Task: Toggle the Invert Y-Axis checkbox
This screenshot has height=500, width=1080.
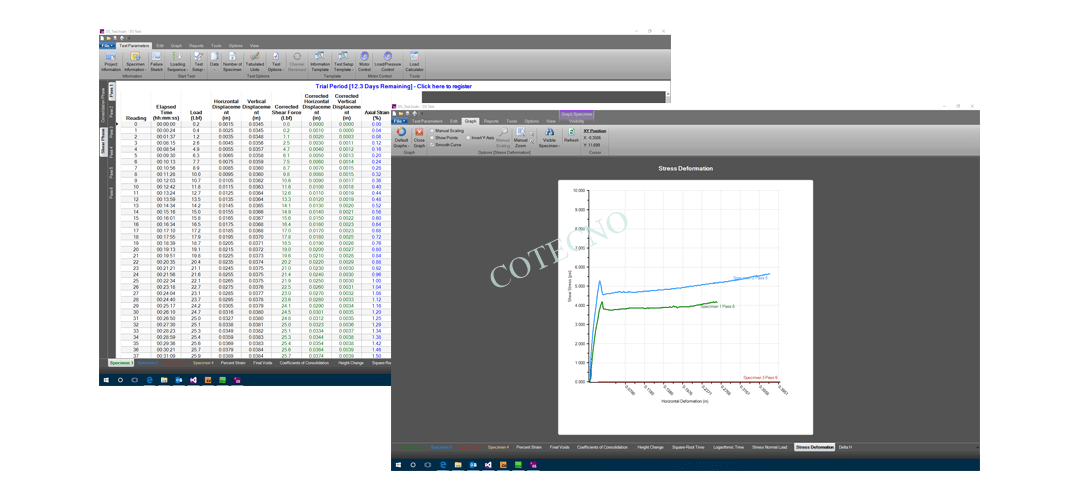Action: [x=468, y=138]
